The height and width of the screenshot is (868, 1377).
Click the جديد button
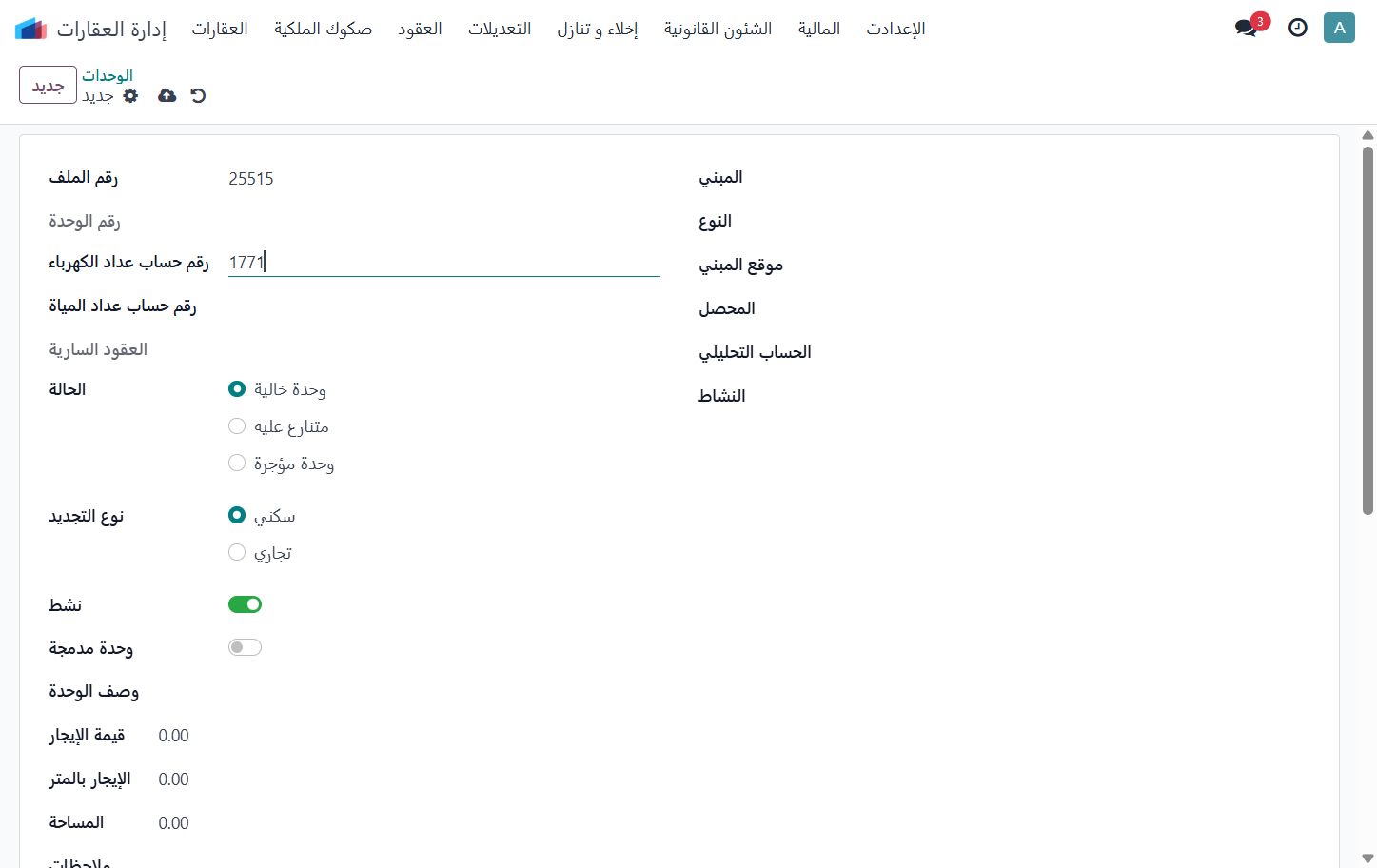tap(48, 85)
